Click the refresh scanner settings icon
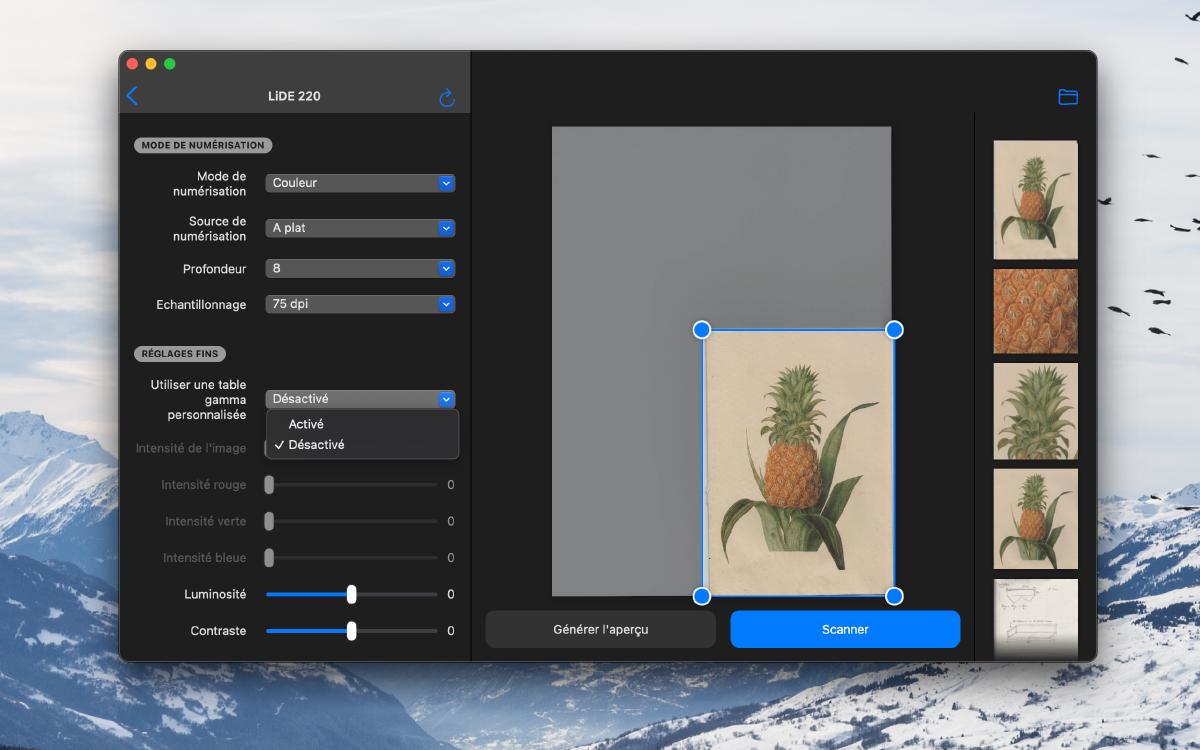 447,98
